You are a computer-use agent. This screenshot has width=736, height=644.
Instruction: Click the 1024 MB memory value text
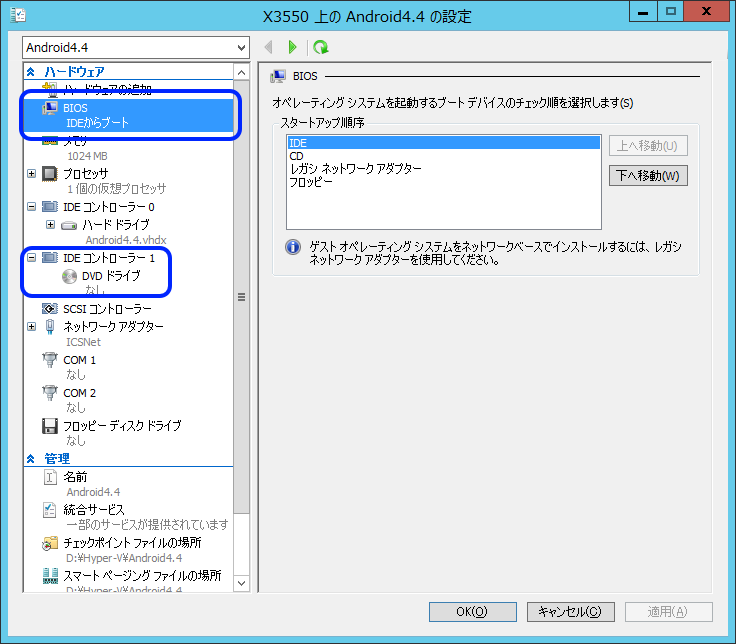click(87, 156)
